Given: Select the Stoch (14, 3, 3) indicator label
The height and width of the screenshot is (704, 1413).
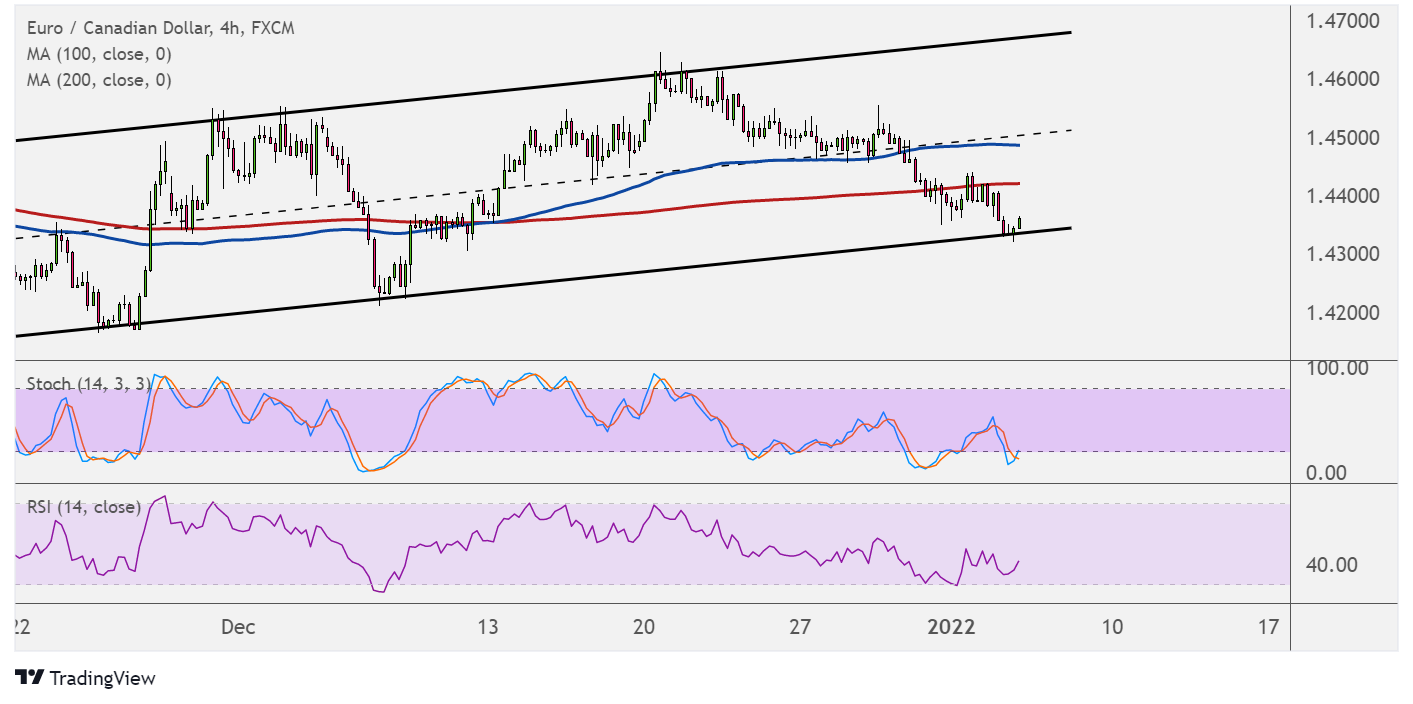Looking at the screenshot, I should pos(89,384).
